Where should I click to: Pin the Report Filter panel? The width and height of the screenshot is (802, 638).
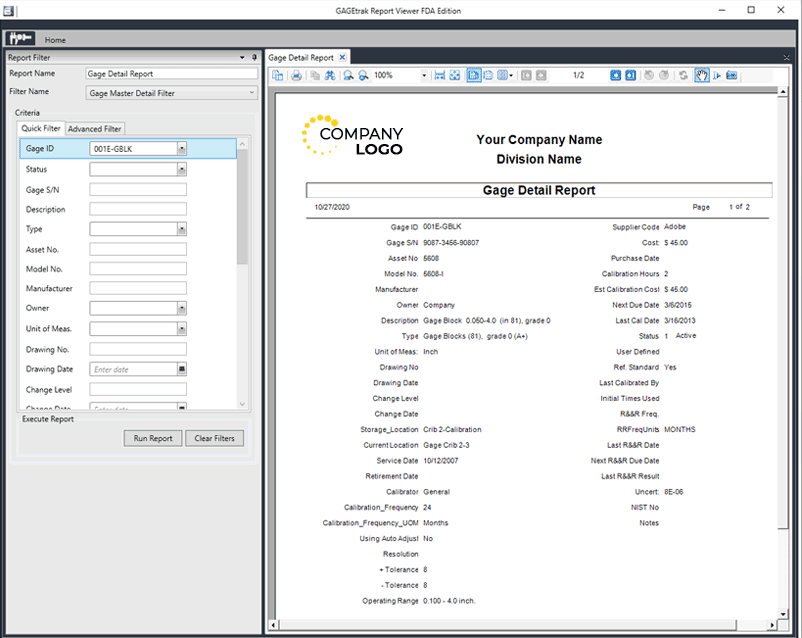(252, 57)
